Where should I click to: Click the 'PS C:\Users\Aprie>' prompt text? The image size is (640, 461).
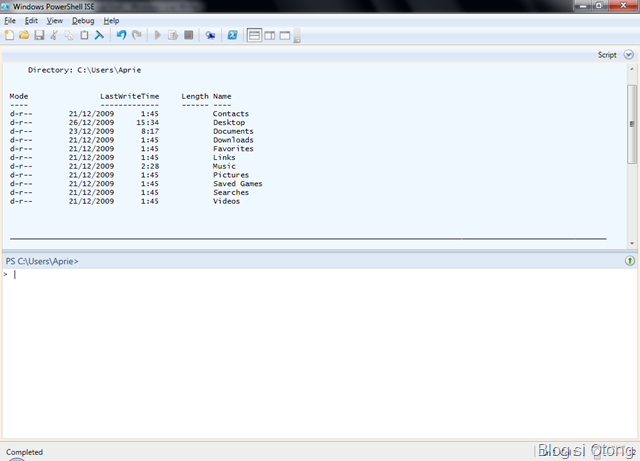click(42, 261)
